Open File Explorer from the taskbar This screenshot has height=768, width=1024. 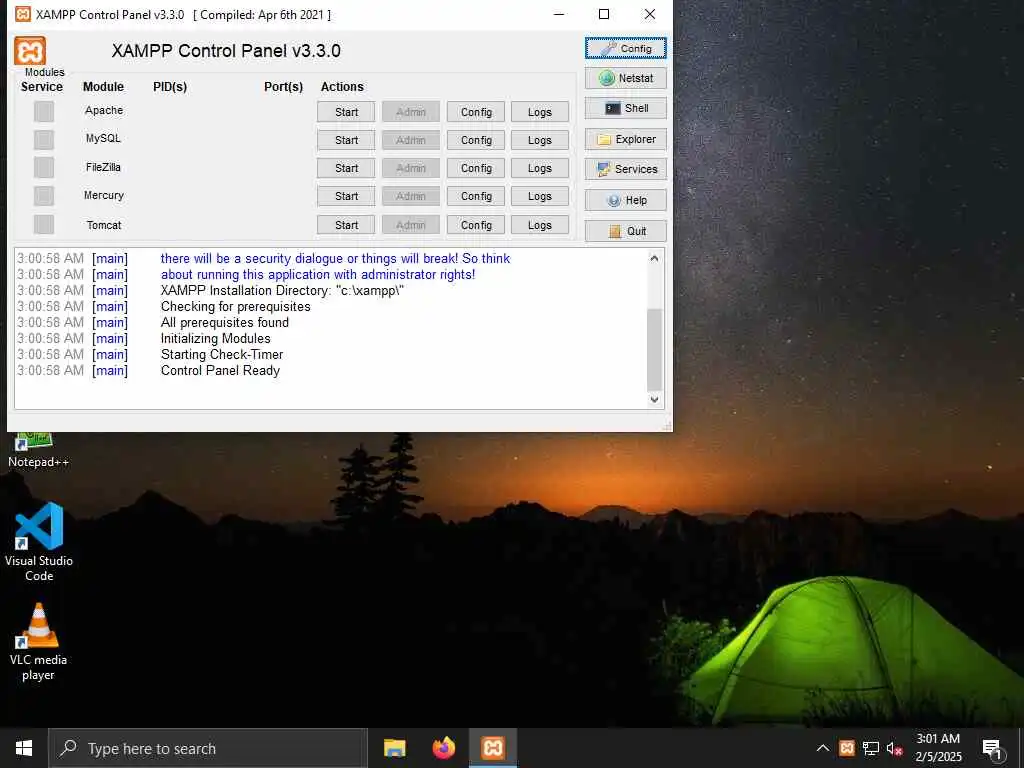click(394, 748)
